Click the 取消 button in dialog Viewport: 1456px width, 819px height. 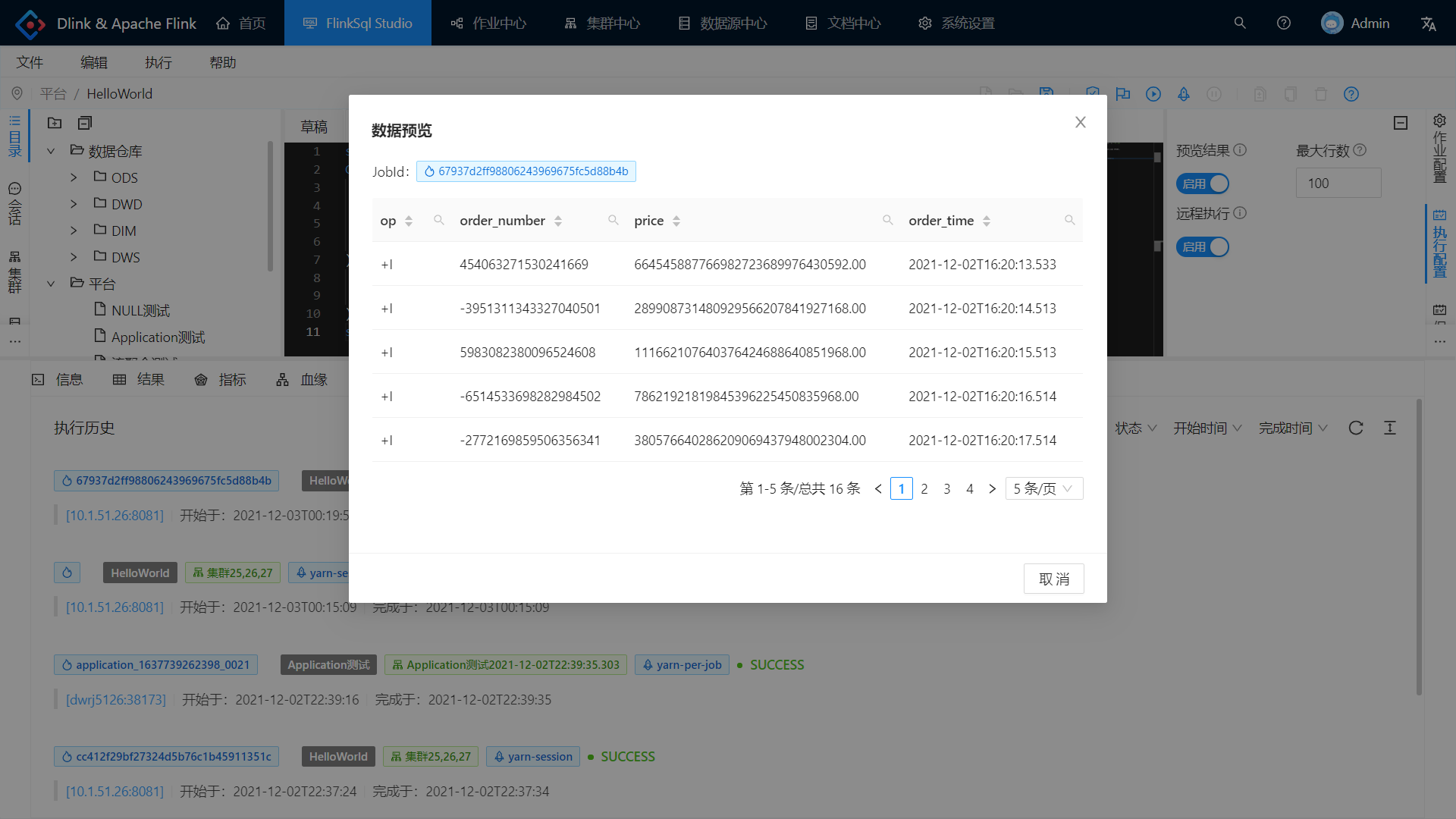point(1053,579)
